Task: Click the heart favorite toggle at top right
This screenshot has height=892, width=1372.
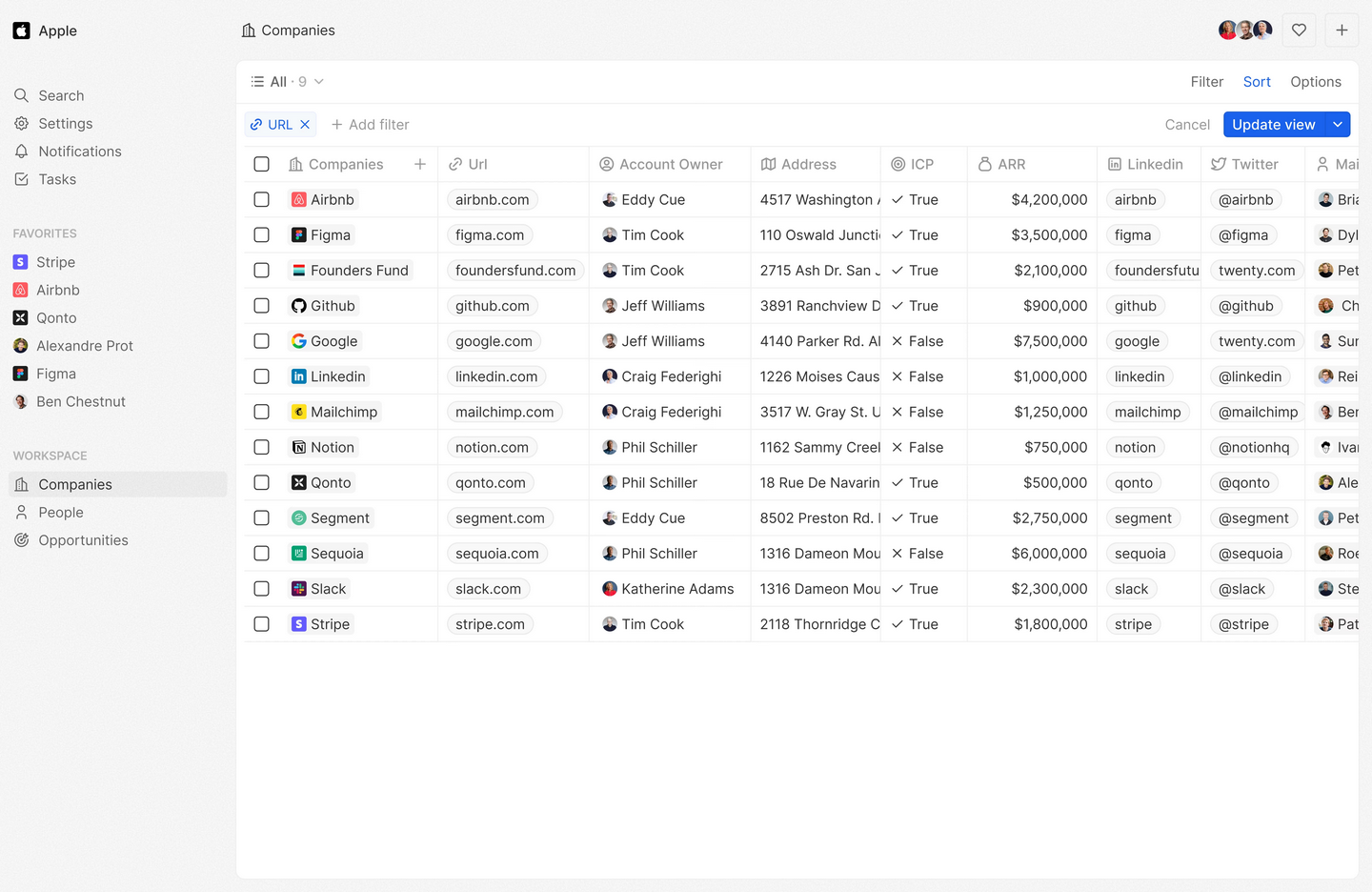Action: [1299, 30]
